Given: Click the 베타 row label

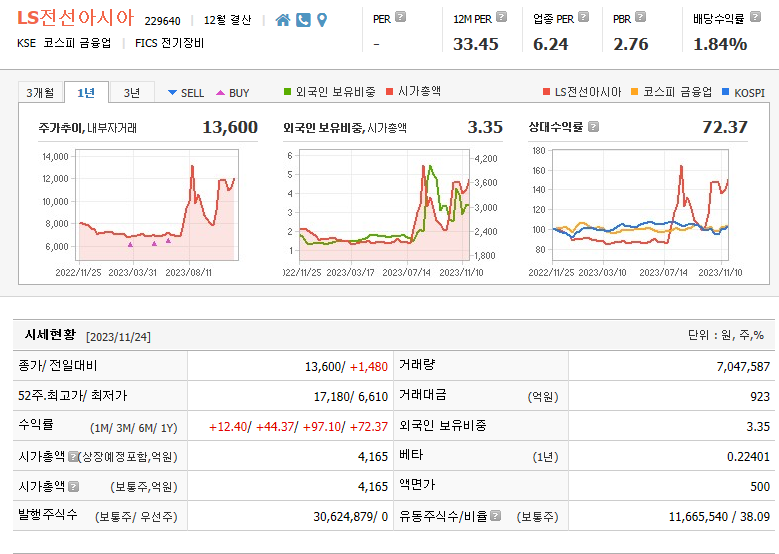Looking at the screenshot, I should click(x=411, y=455).
